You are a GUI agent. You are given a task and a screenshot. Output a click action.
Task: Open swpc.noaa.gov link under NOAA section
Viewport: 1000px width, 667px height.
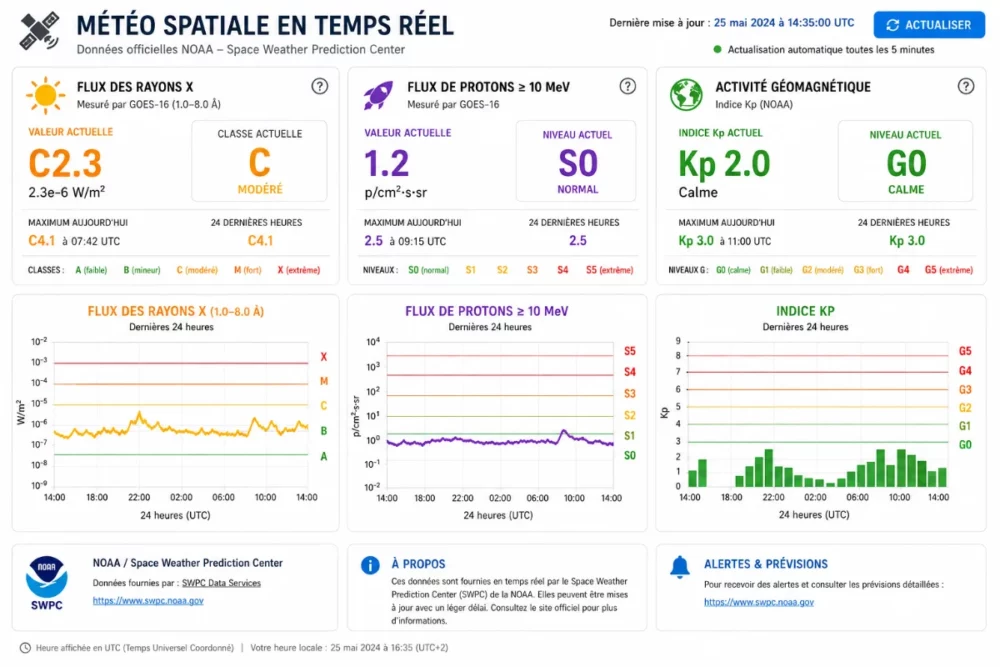(148, 601)
